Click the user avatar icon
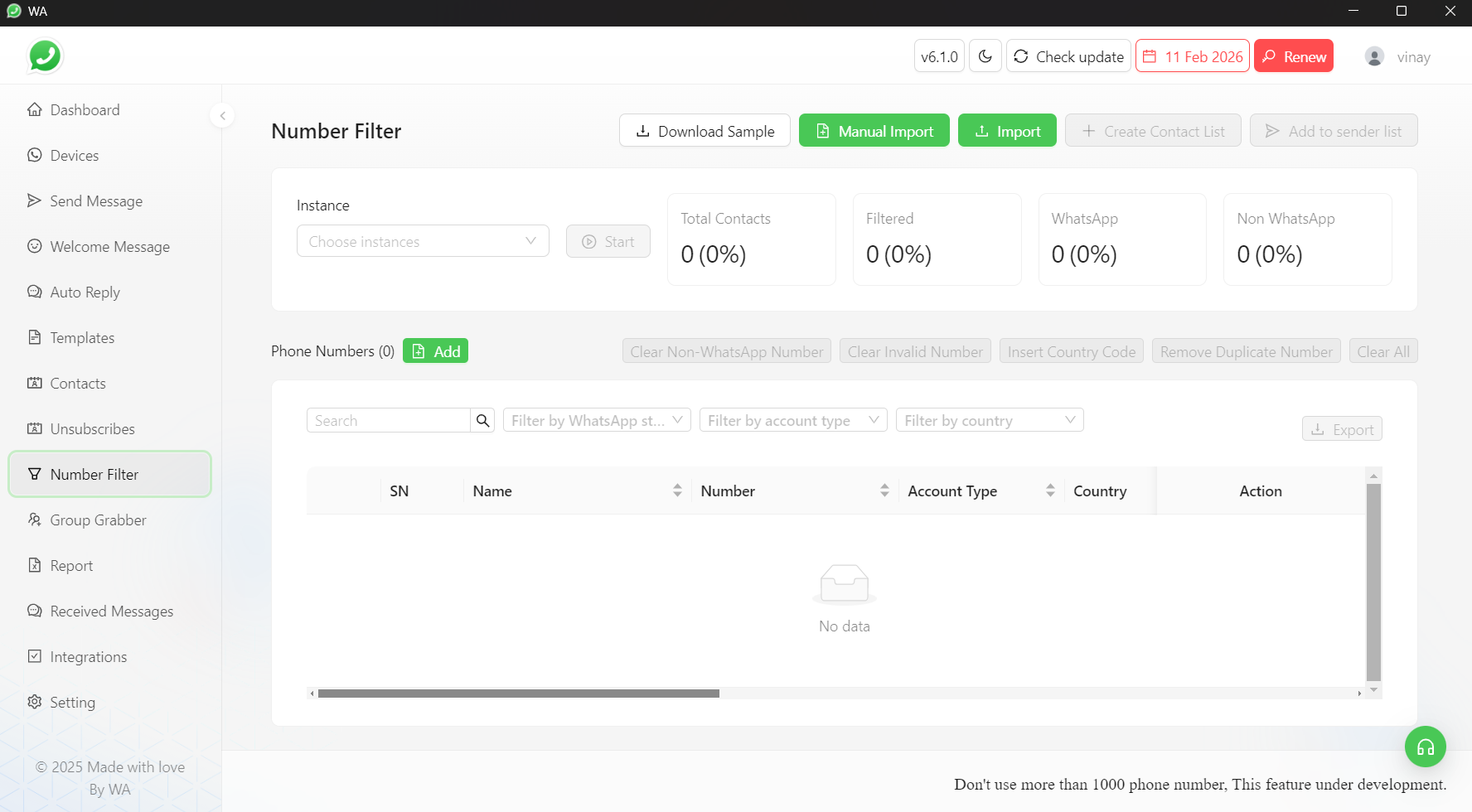Screen dimensions: 1472x812 [1374, 57]
